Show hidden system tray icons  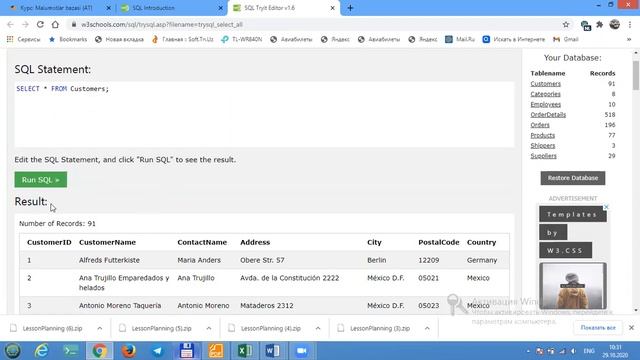point(528,351)
